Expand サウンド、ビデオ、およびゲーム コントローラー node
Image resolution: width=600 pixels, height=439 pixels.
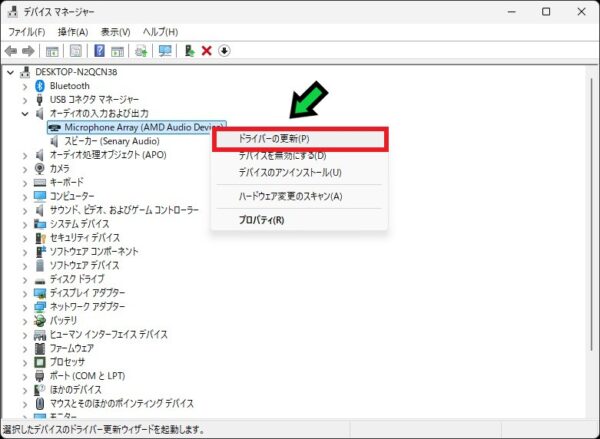pyautogui.click(x=25, y=210)
